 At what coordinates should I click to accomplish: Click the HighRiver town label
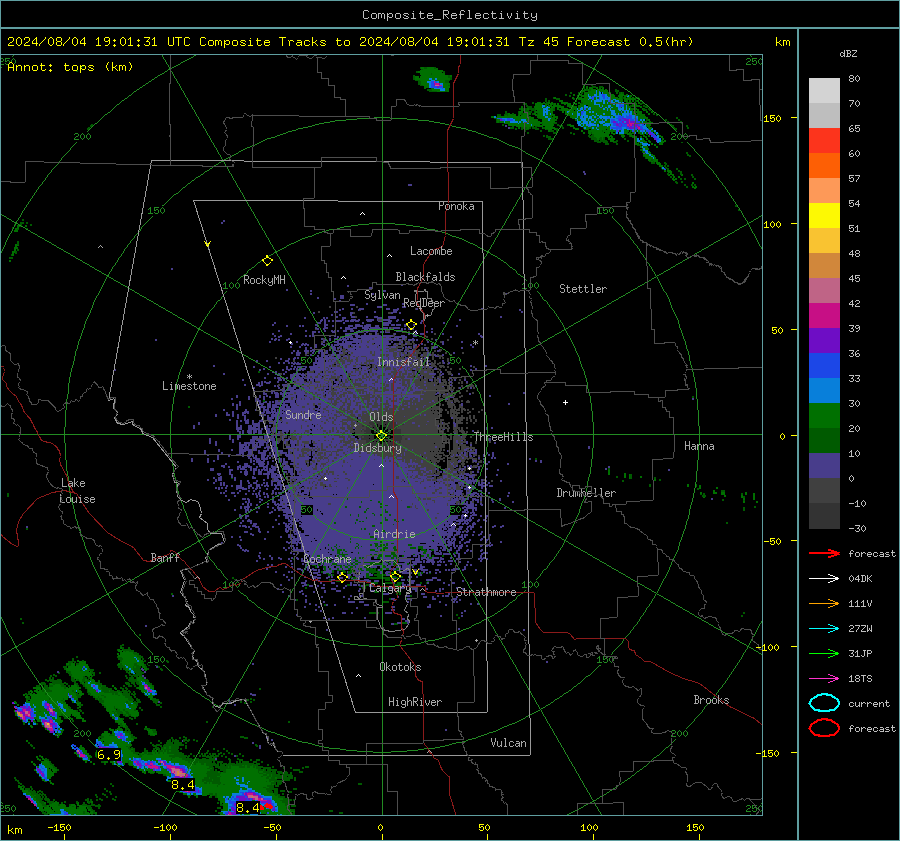(415, 702)
